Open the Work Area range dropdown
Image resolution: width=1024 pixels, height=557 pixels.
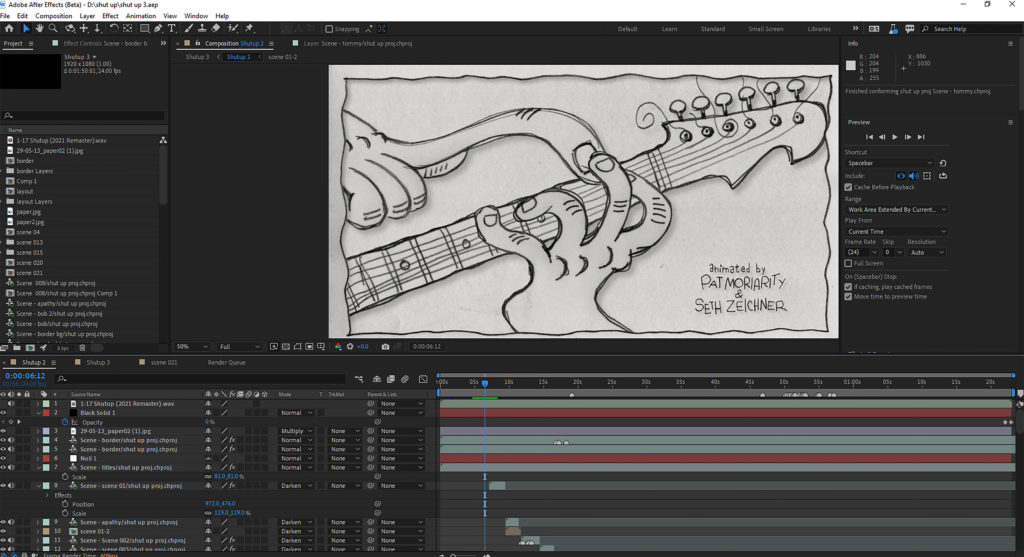click(896, 210)
